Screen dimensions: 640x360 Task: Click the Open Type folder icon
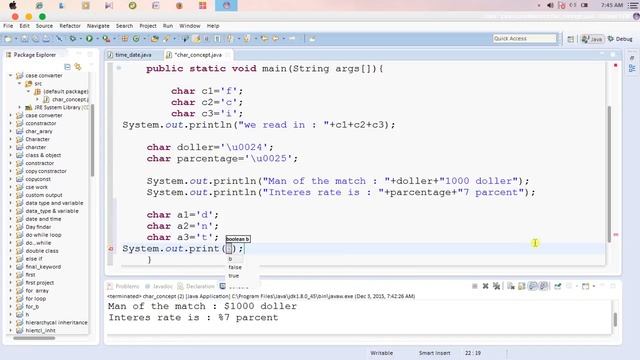154,38
